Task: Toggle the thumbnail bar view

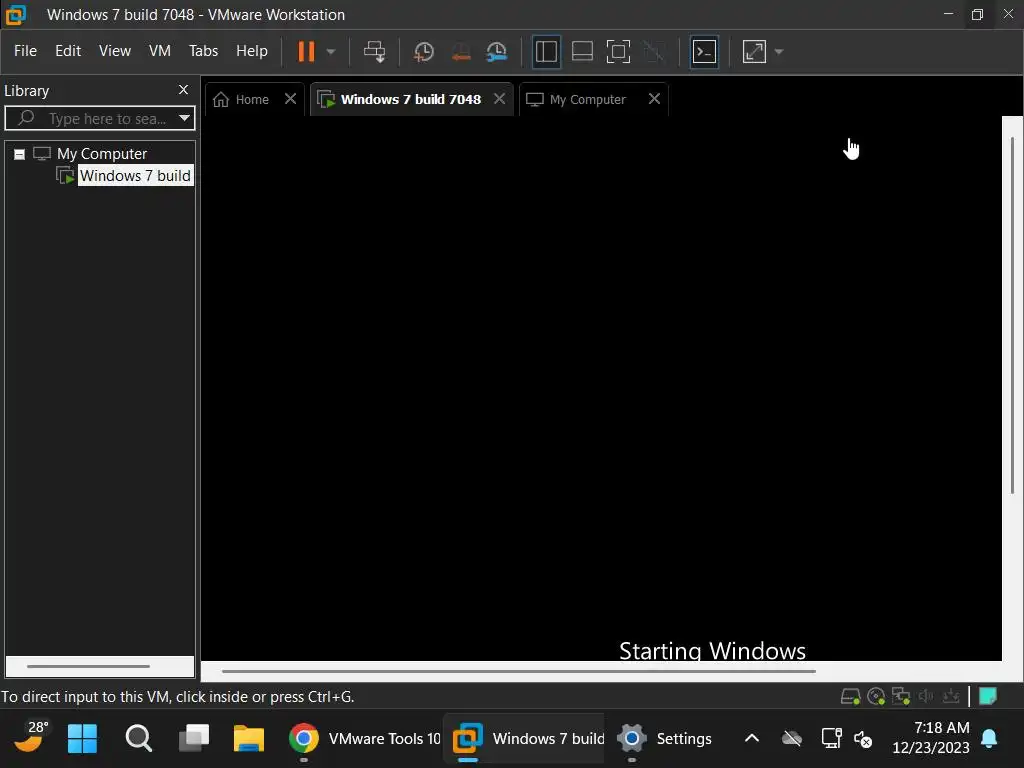Action: 582,52
